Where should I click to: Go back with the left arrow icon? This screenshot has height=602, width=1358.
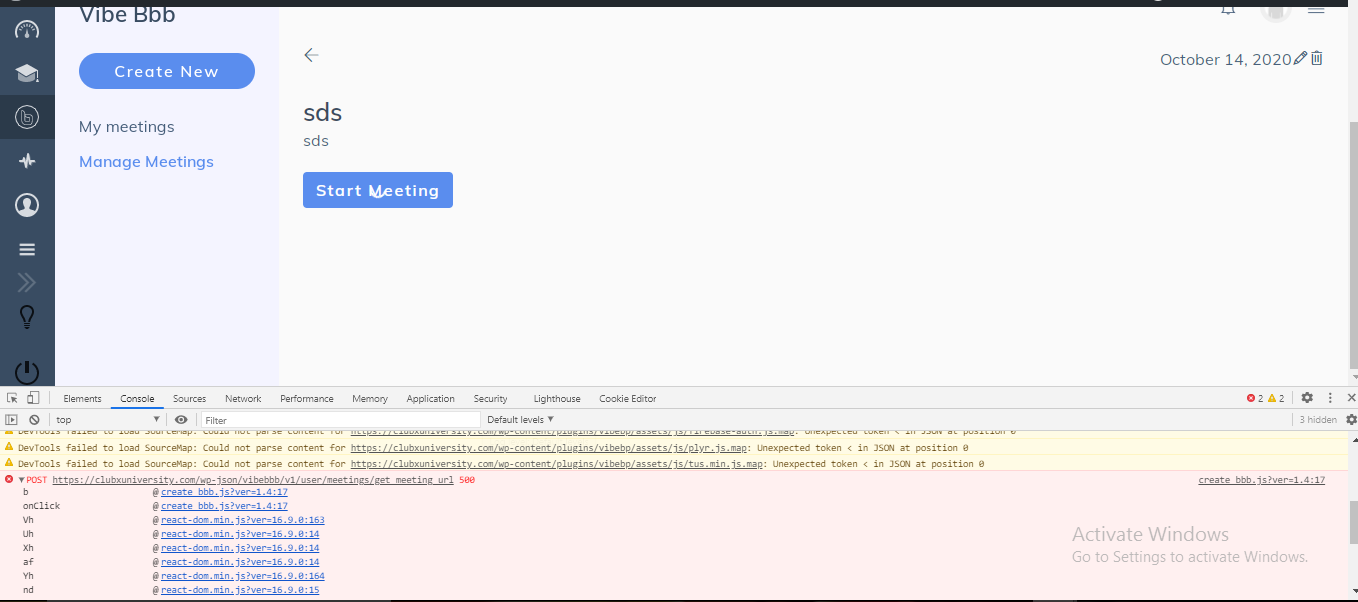tap(311, 55)
